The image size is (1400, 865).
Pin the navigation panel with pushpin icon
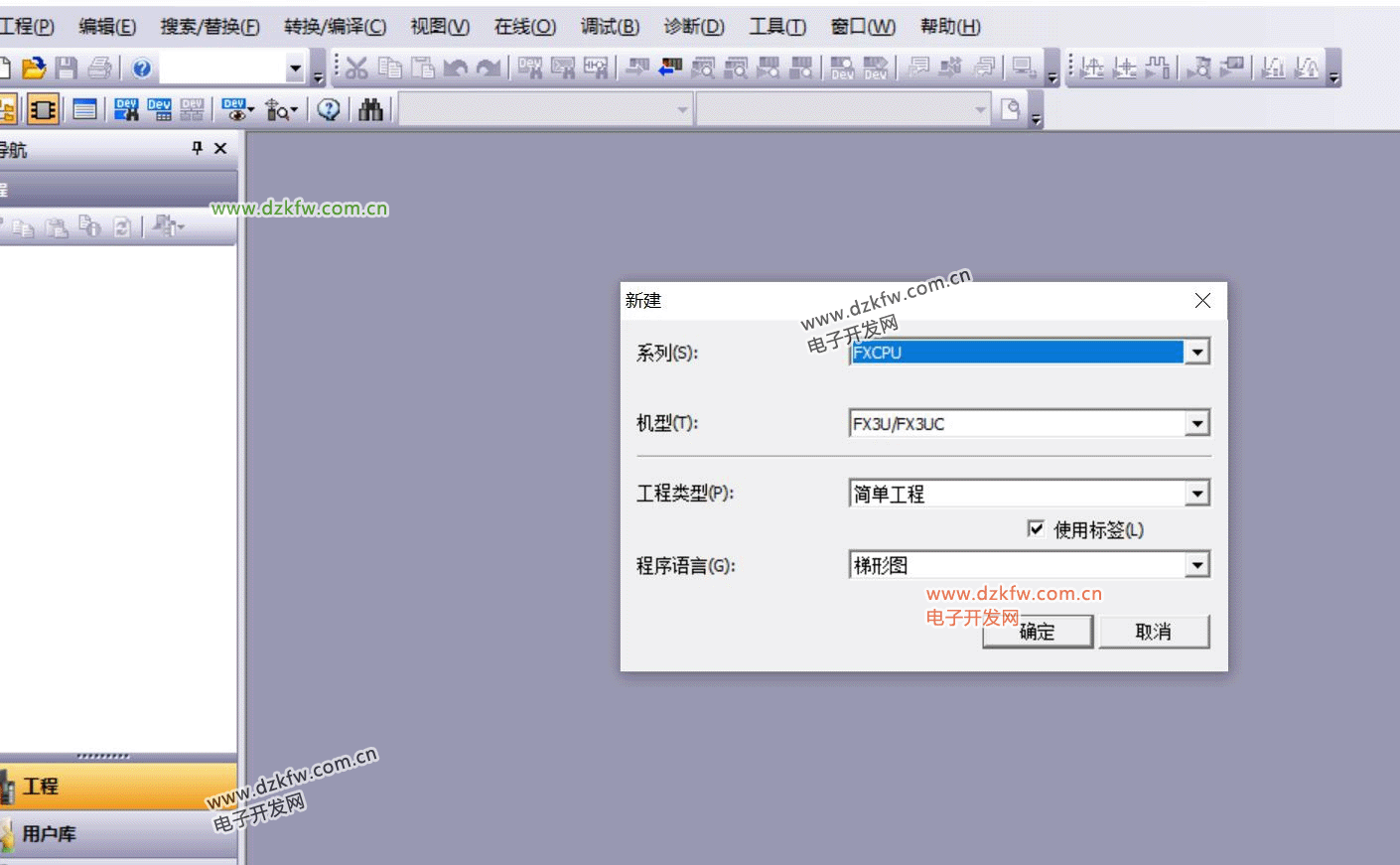(197, 148)
